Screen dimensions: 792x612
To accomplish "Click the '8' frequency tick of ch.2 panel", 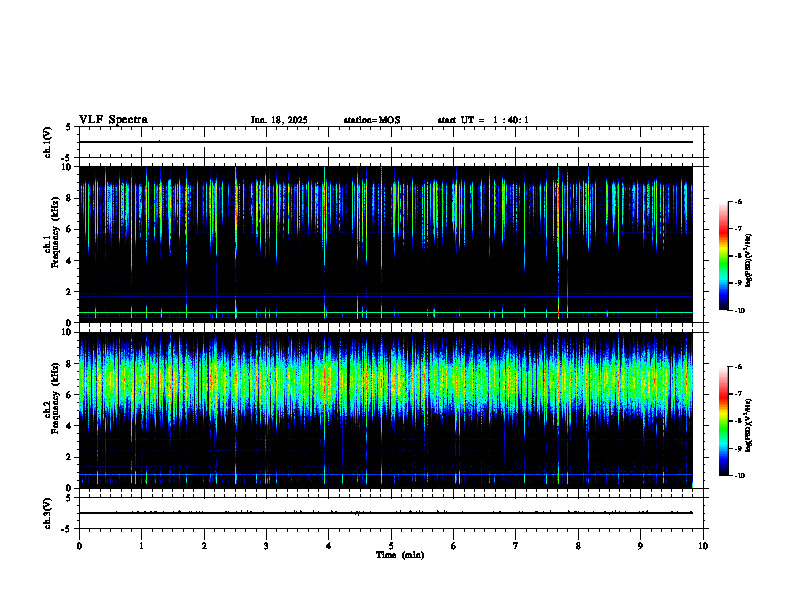I will point(70,364).
